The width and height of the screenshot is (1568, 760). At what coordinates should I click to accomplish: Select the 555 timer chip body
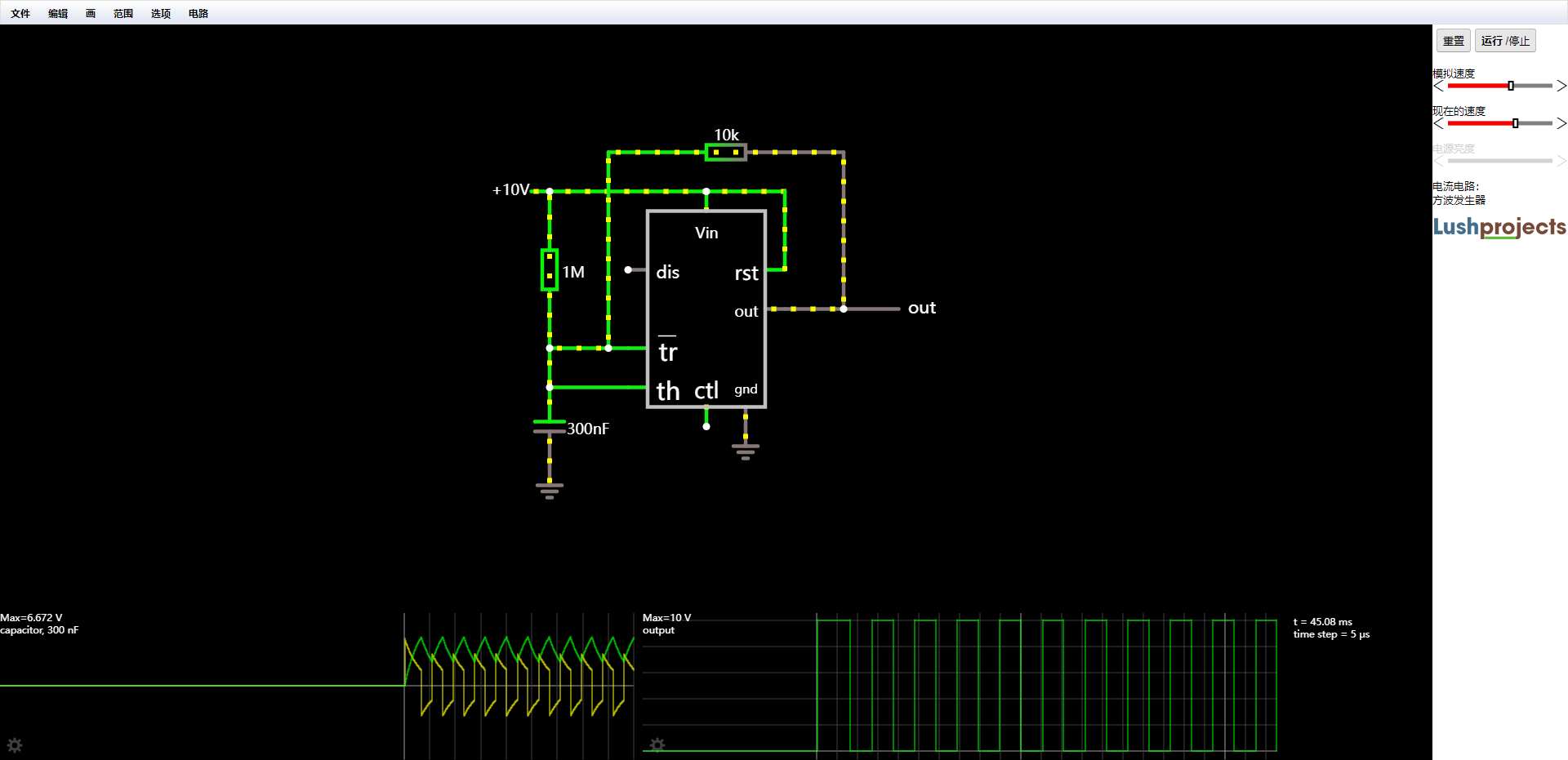click(x=706, y=309)
